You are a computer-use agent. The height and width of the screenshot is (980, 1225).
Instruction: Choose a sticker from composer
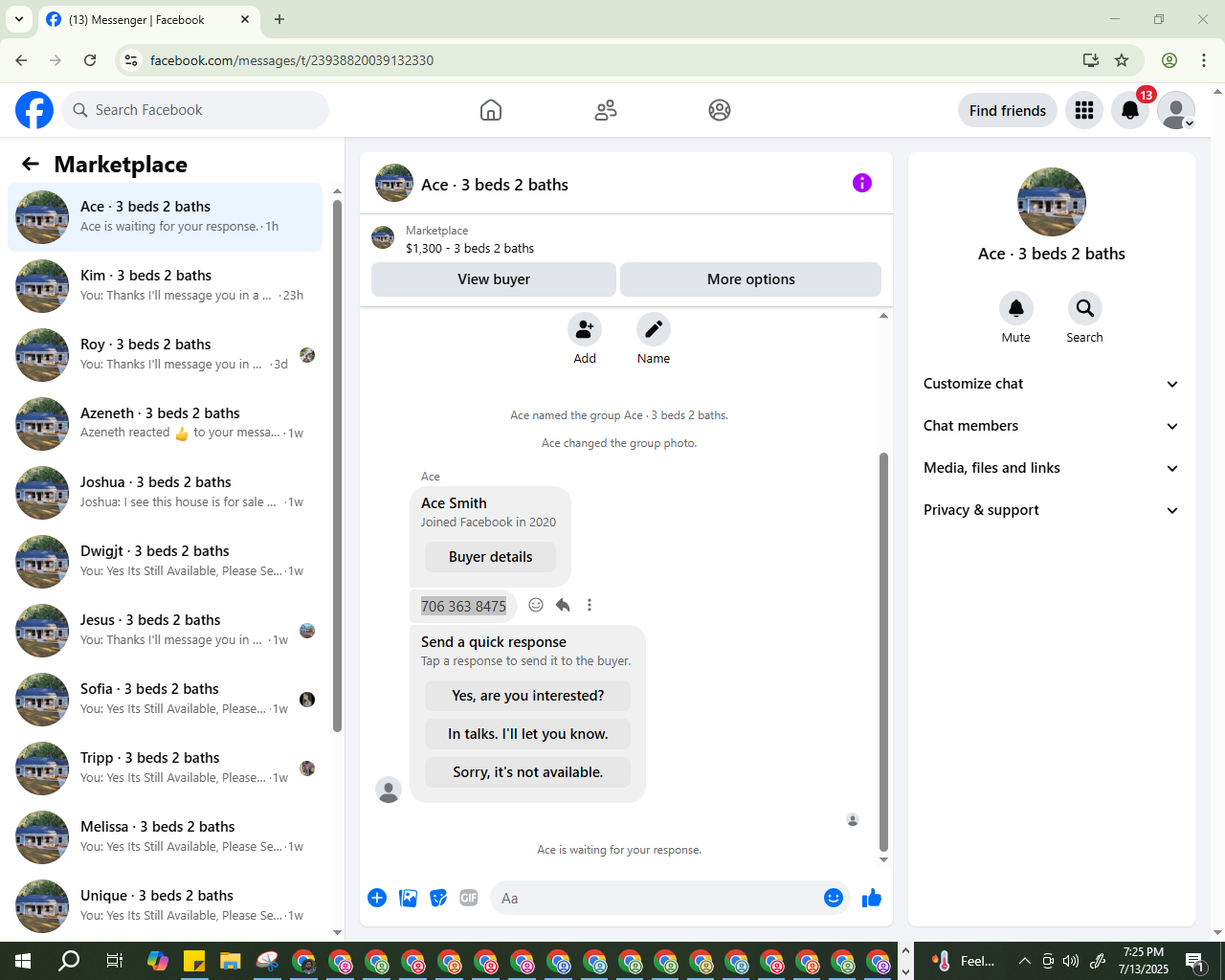[x=438, y=898]
